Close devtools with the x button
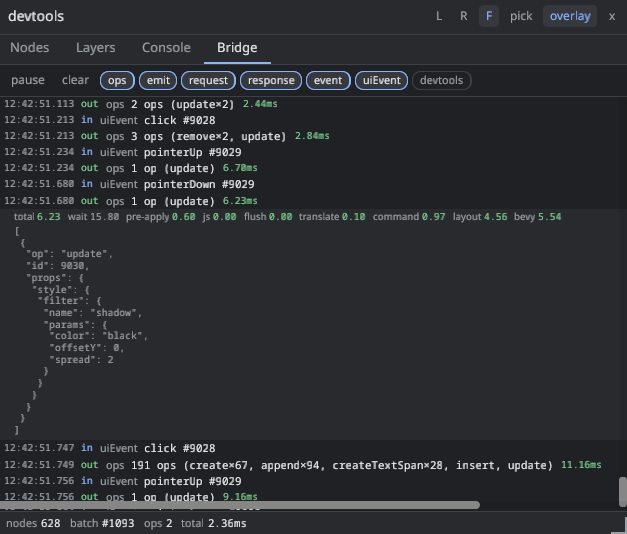The height and width of the screenshot is (534, 627). tap(612, 16)
